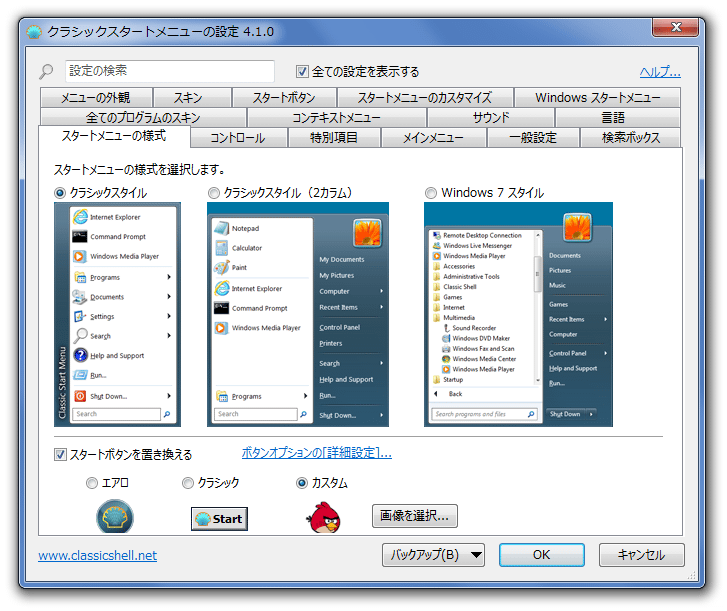
Task: Click the classic Start button image
Action: click(219, 519)
